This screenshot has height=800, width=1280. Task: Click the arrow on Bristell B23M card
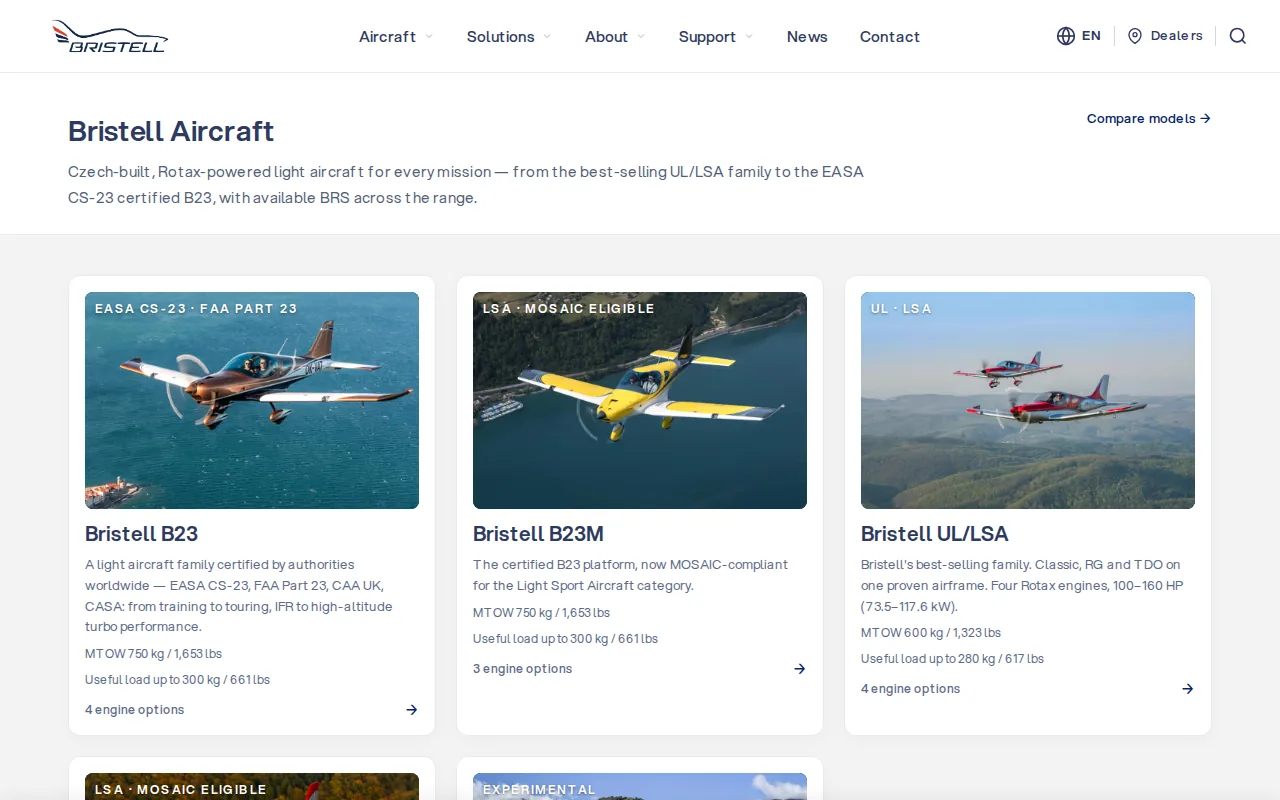[x=799, y=669]
